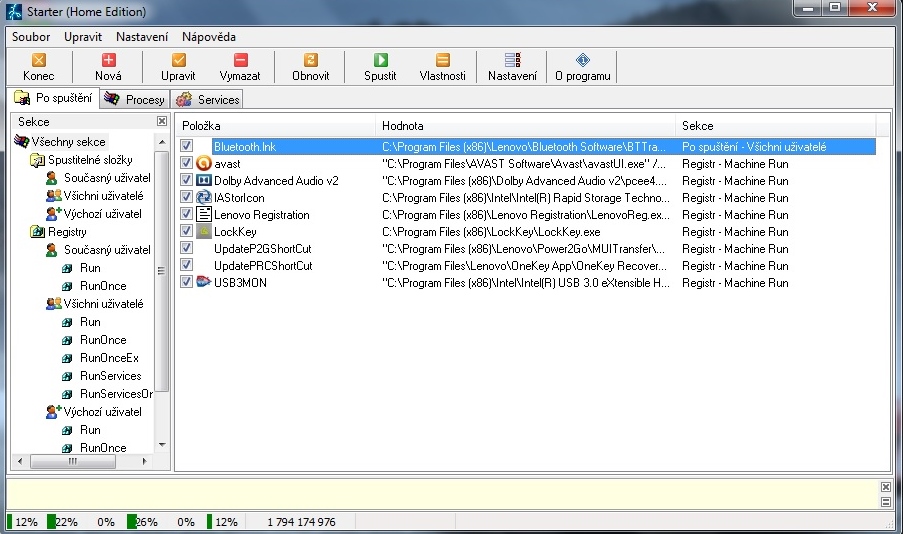Screen dimensions: 903x534
Task: Uncheck the Bluetooth.lnk checkbox
Action: pyautogui.click(x=186, y=146)
